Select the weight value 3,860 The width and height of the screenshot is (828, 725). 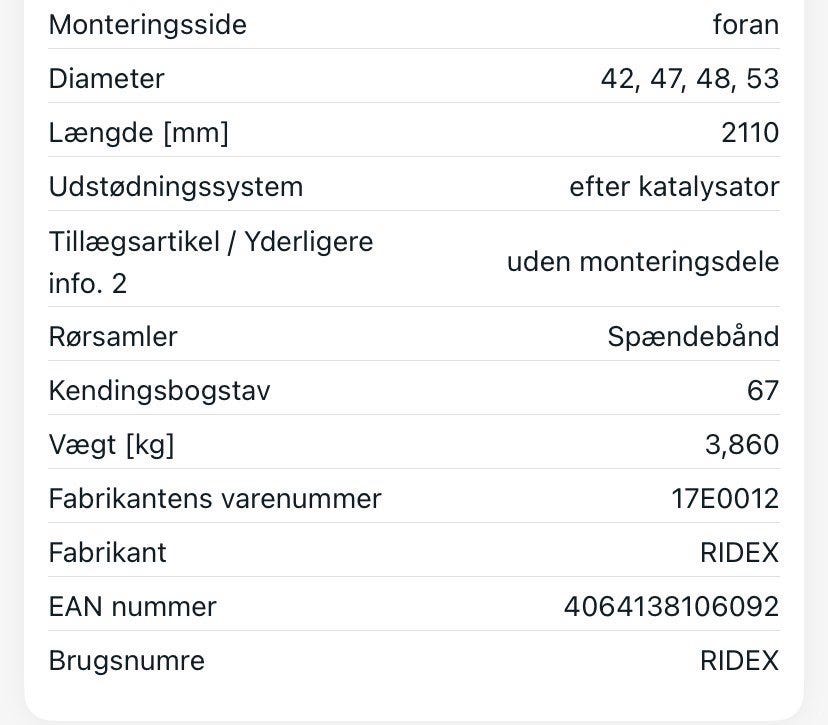point(741,444)
